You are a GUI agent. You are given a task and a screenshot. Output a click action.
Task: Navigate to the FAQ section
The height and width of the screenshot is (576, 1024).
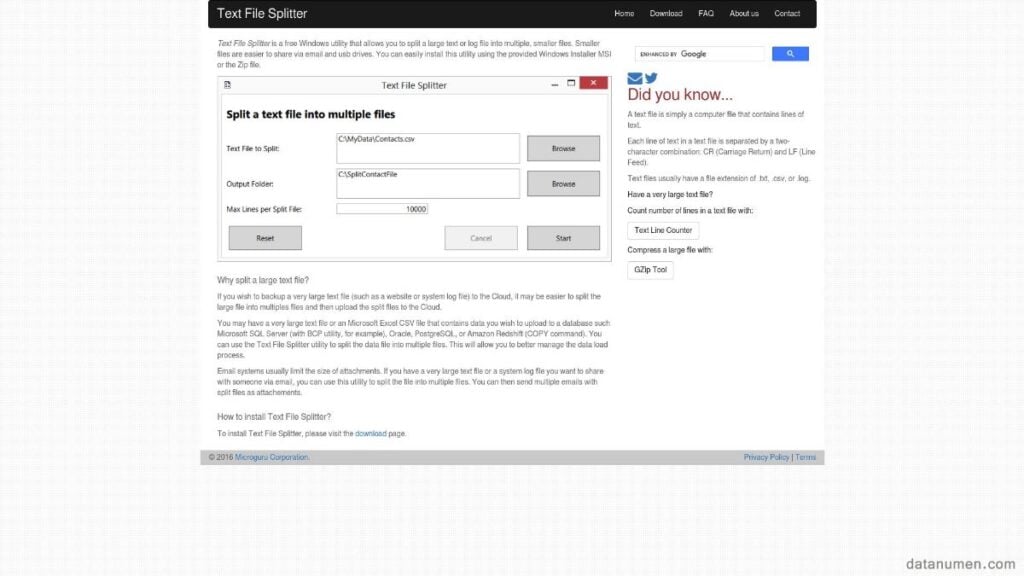coord(706,13)
